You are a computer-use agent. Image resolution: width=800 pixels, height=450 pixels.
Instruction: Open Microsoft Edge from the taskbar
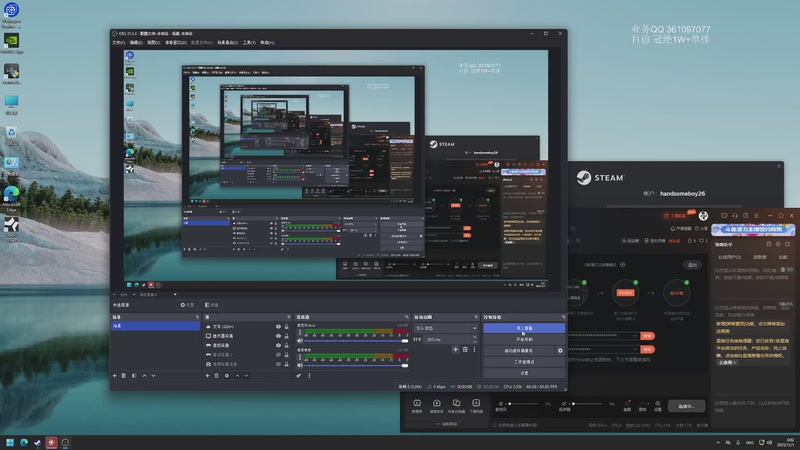(23, 442)
